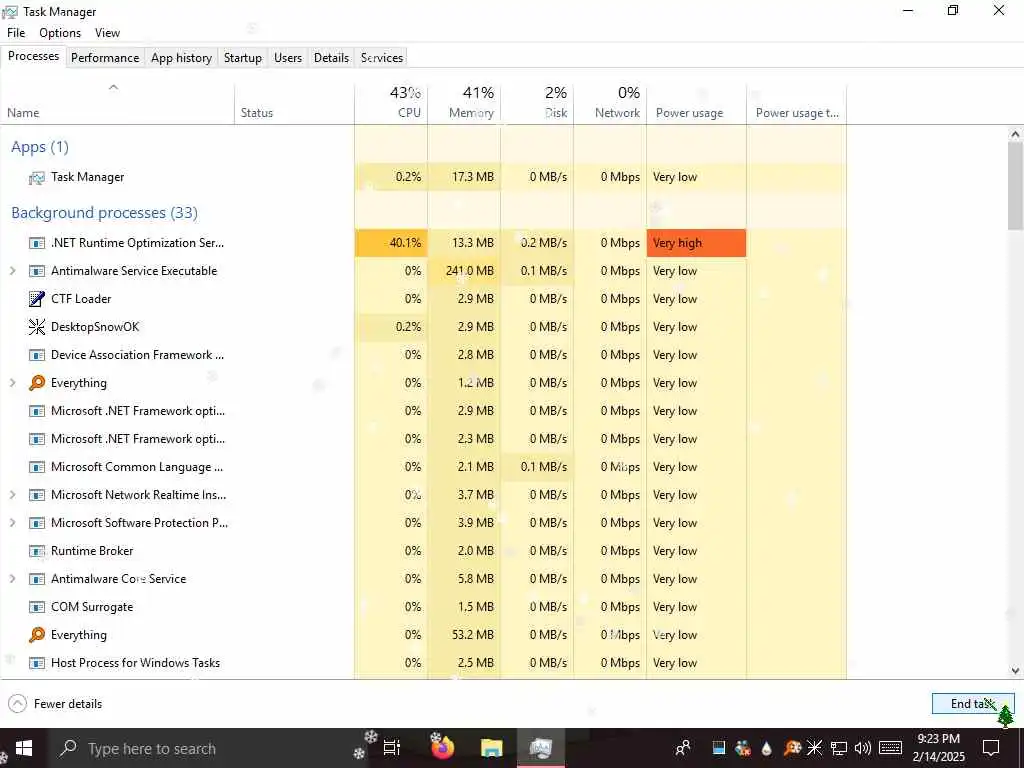Image resolution: width=1024 pixels, height=768 pixels.
Task: Select the Microsoft .NET Framework row with 2.9 MB
Action: coord(423,411)
